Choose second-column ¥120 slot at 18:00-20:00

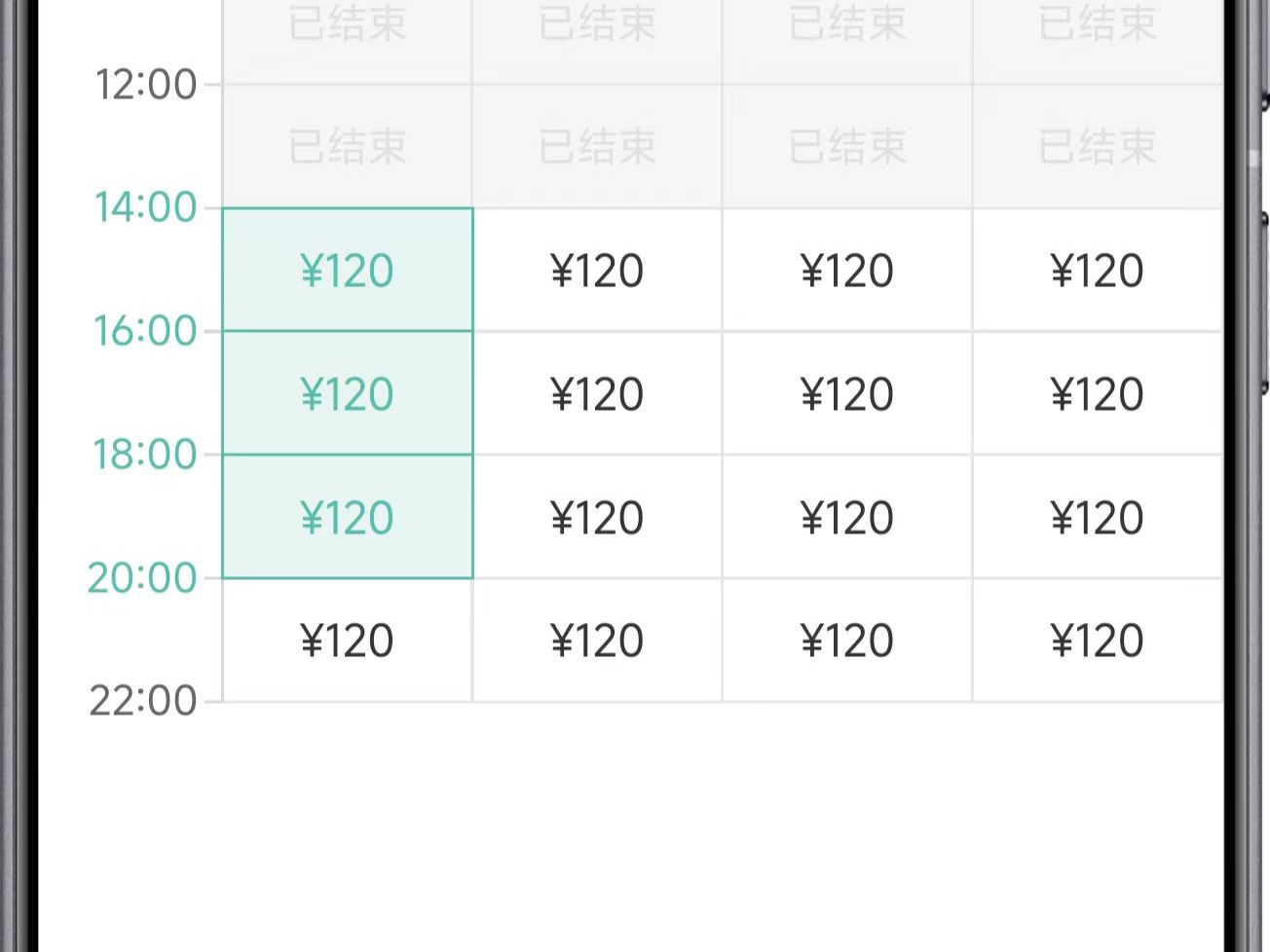597,517
